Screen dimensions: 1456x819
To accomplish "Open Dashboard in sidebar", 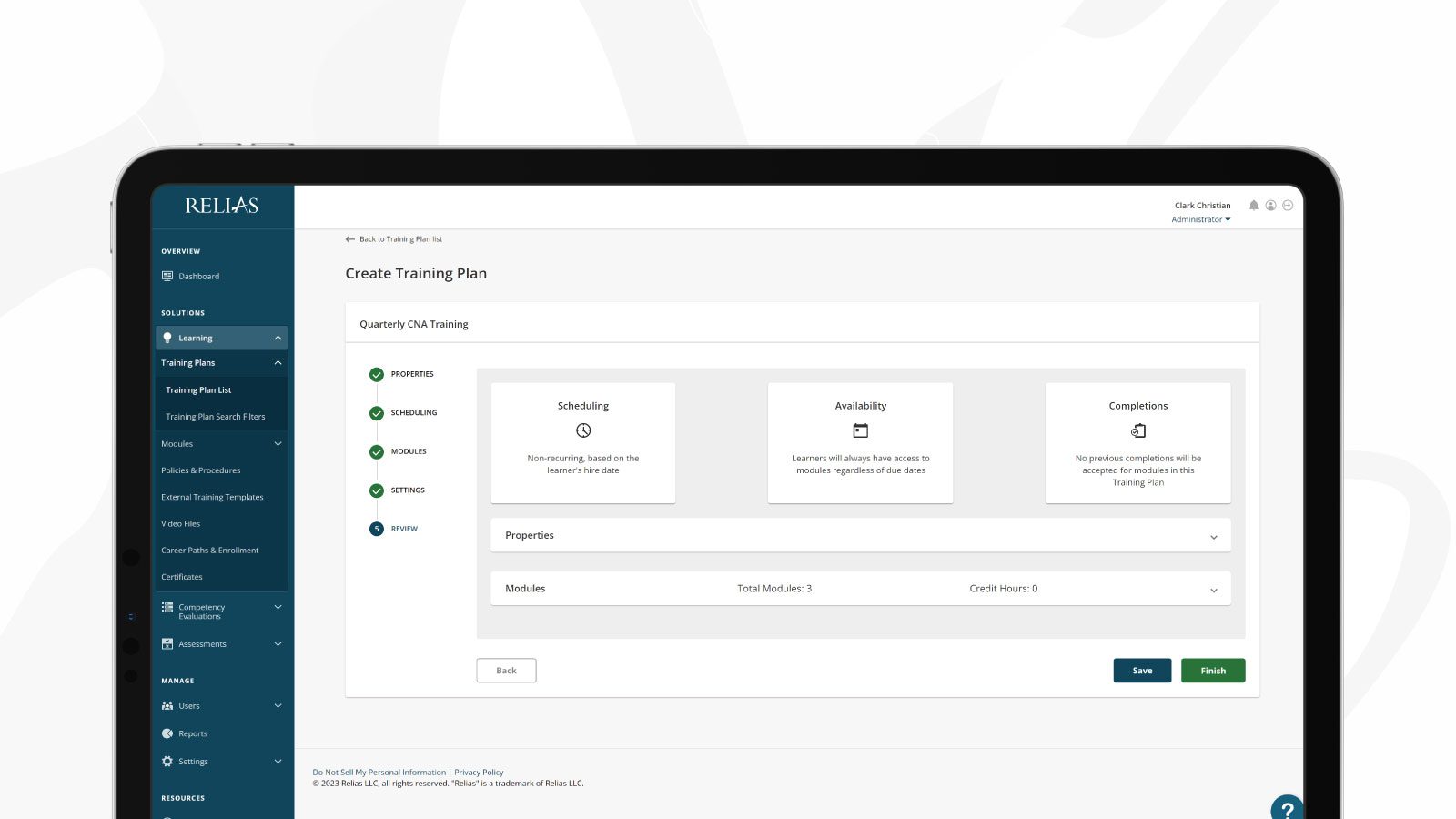I will [199, 277].
